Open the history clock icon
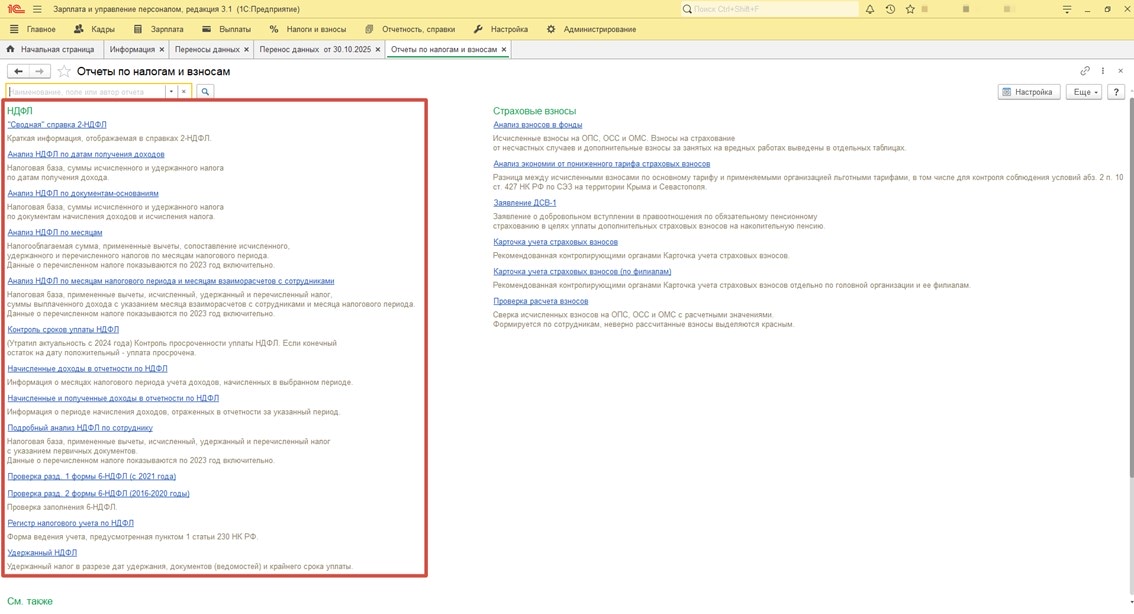Screen dimensions: 1134x614 890,9
